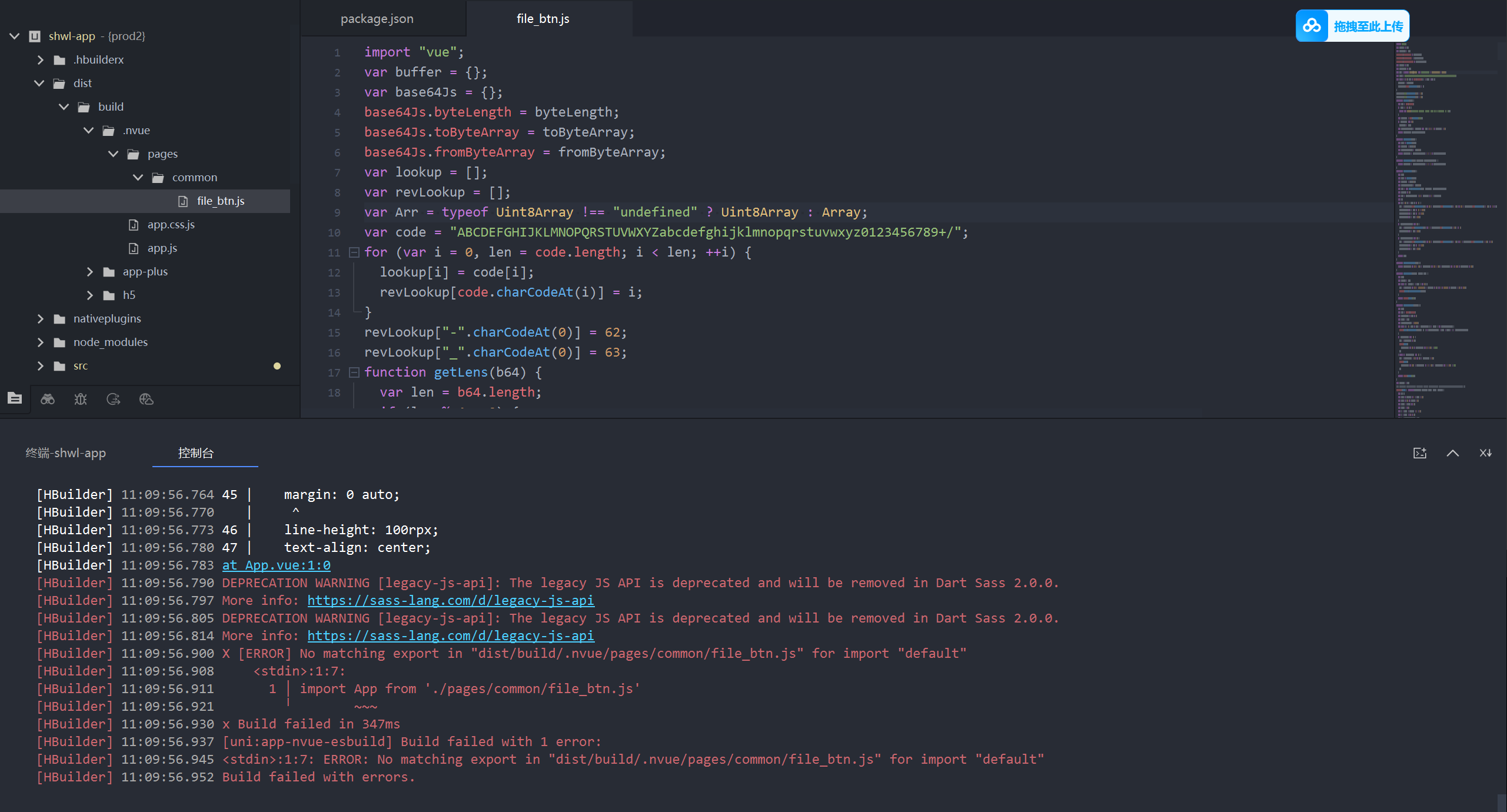Screen dimensions: 1507x812
Task: Fold the for loop at line 11
Action: click(354, 252)
